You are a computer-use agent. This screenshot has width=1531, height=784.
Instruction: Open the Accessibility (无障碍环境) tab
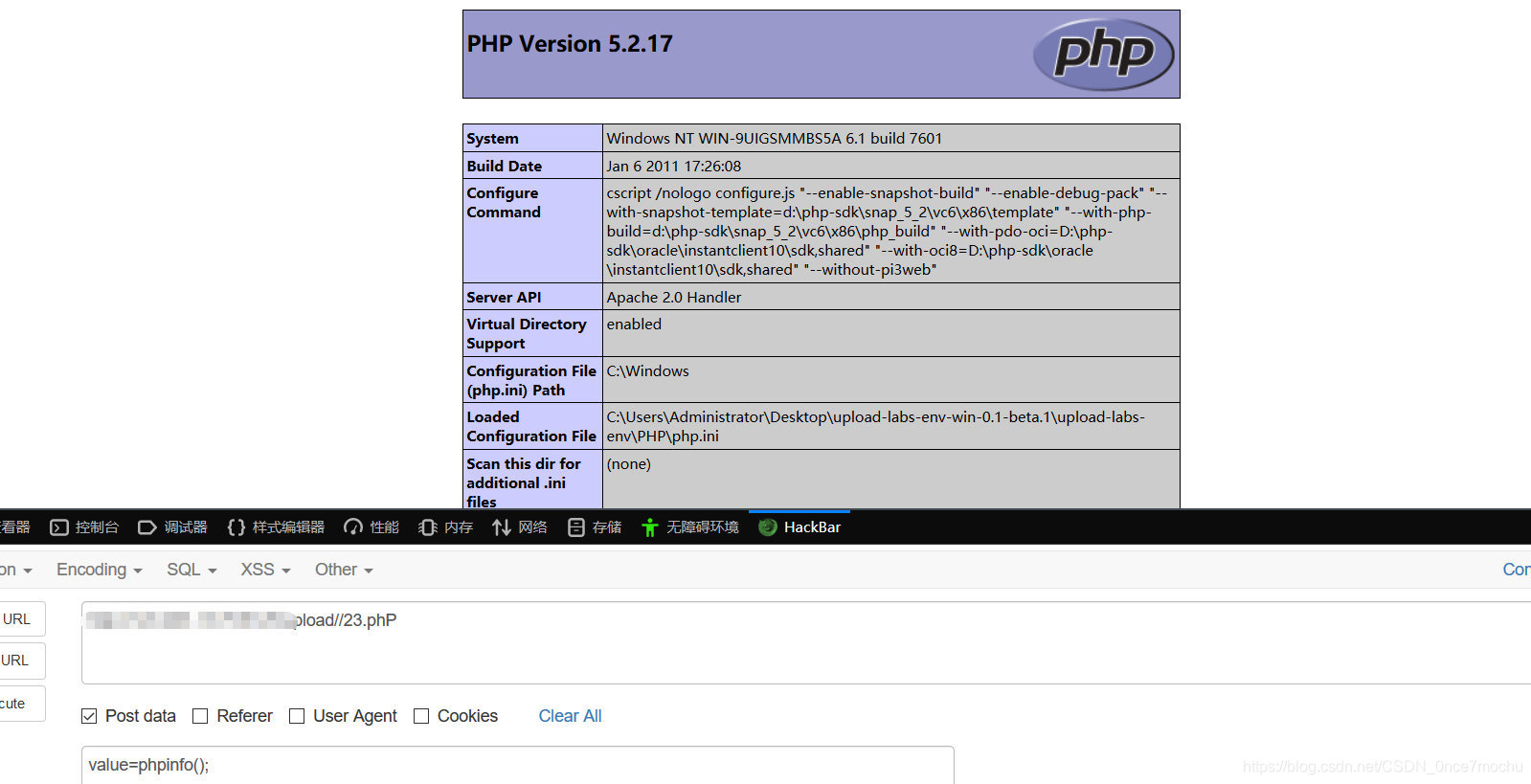690,527
